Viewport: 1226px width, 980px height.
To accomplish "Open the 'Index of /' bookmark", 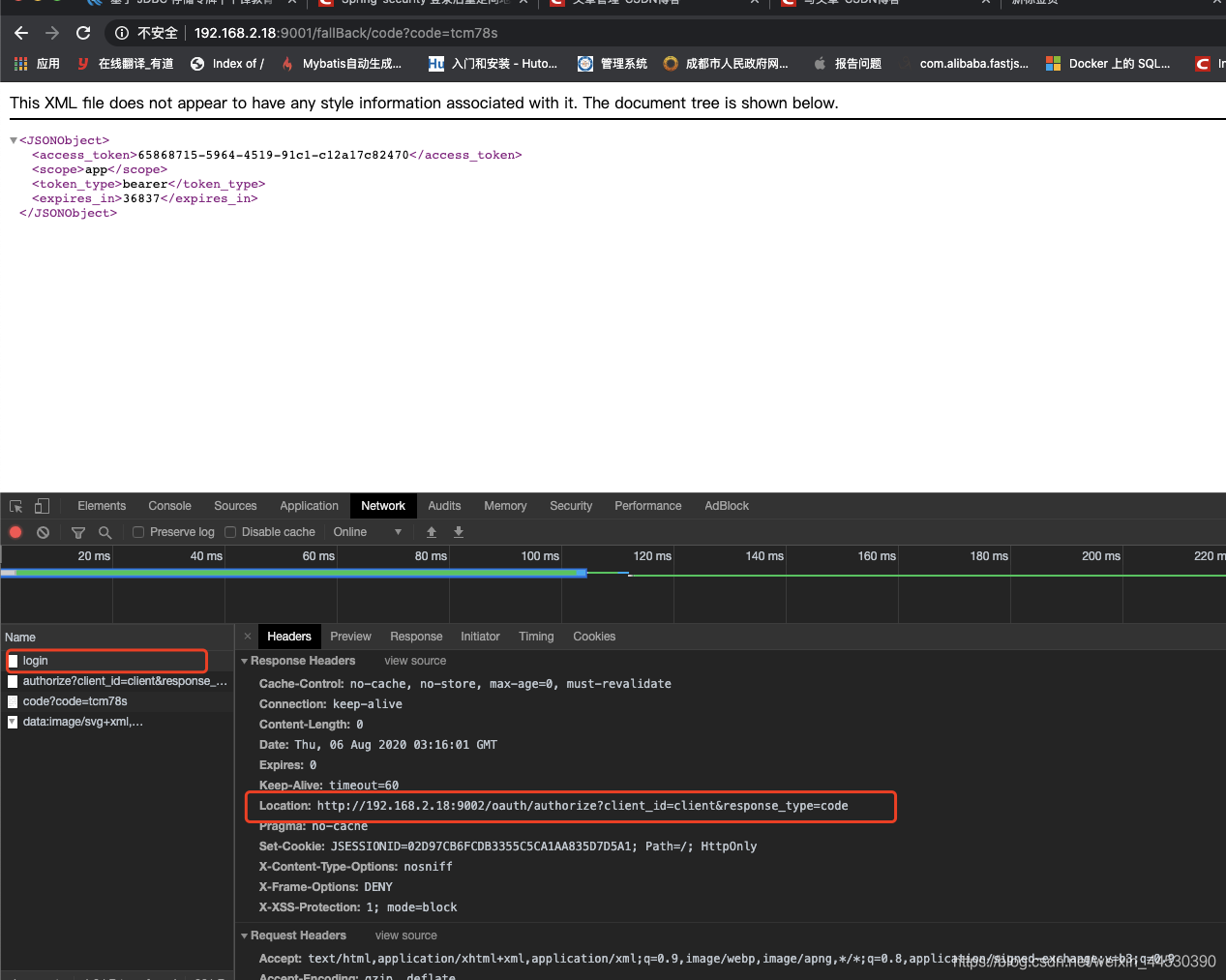I will [226, 64].
